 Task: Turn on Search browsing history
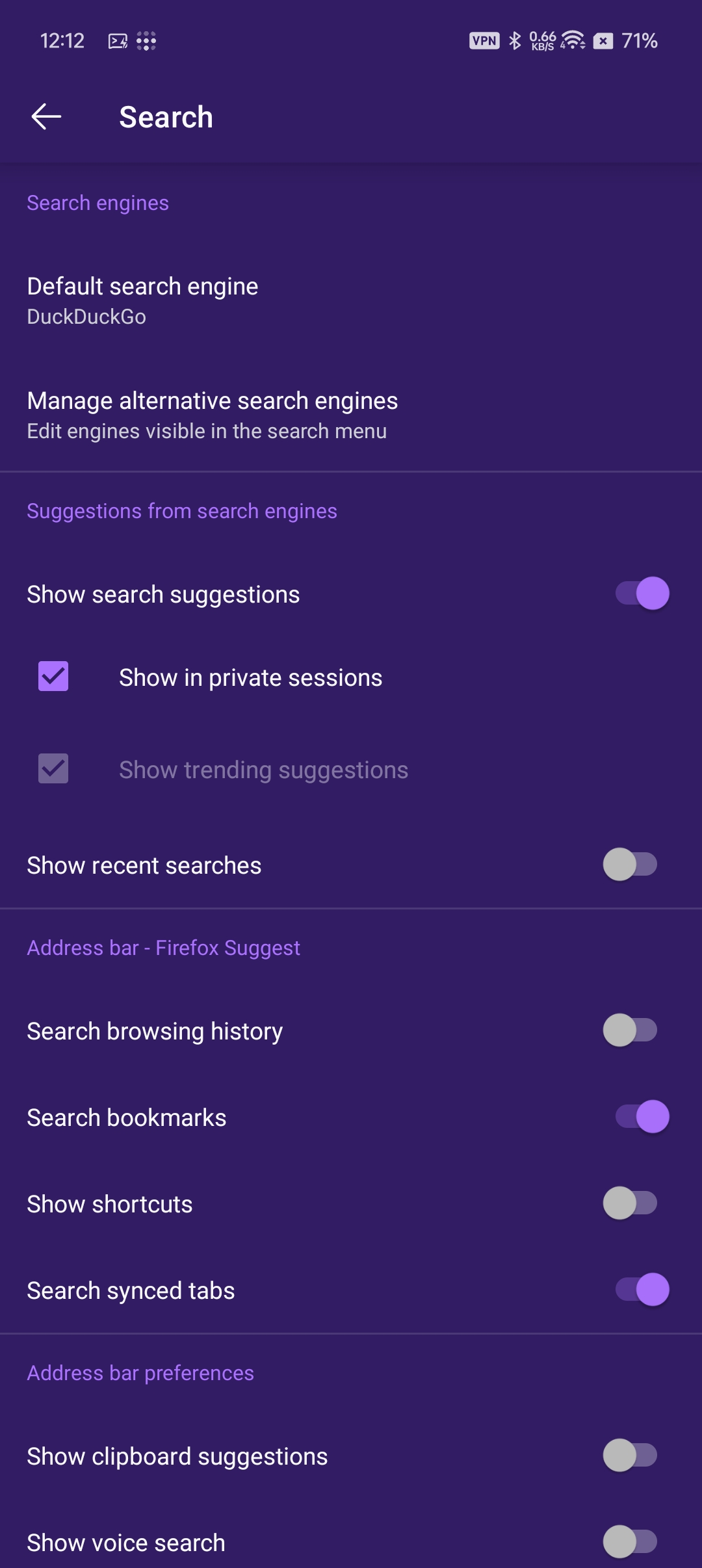click(x=630, y=1030)
